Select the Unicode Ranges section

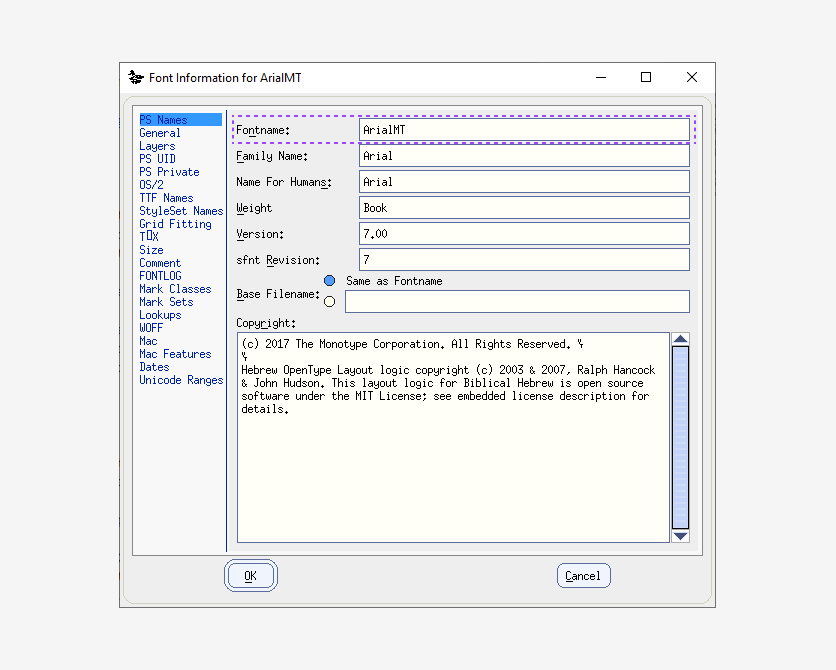coord(180,380)
